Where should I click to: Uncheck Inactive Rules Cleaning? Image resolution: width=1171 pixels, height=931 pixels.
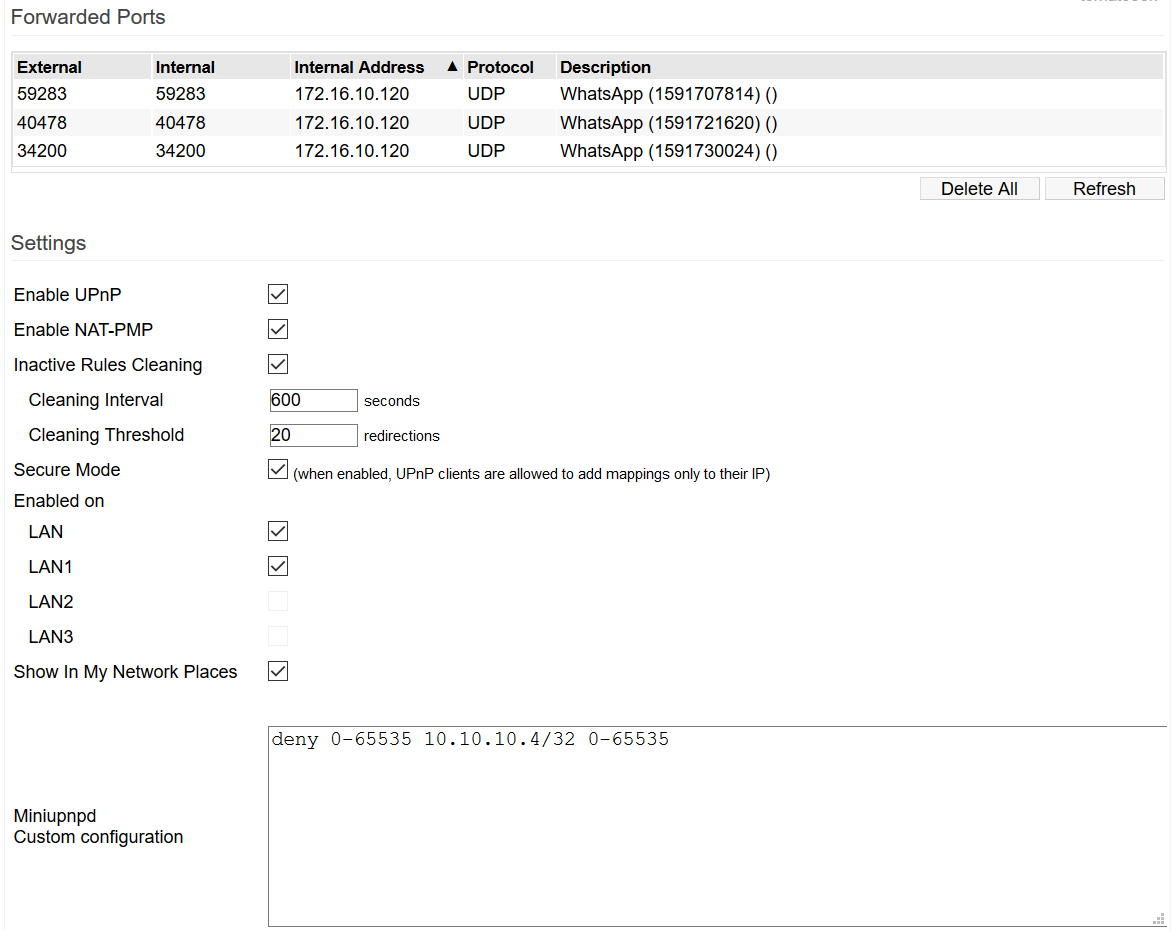coord(278,364)
